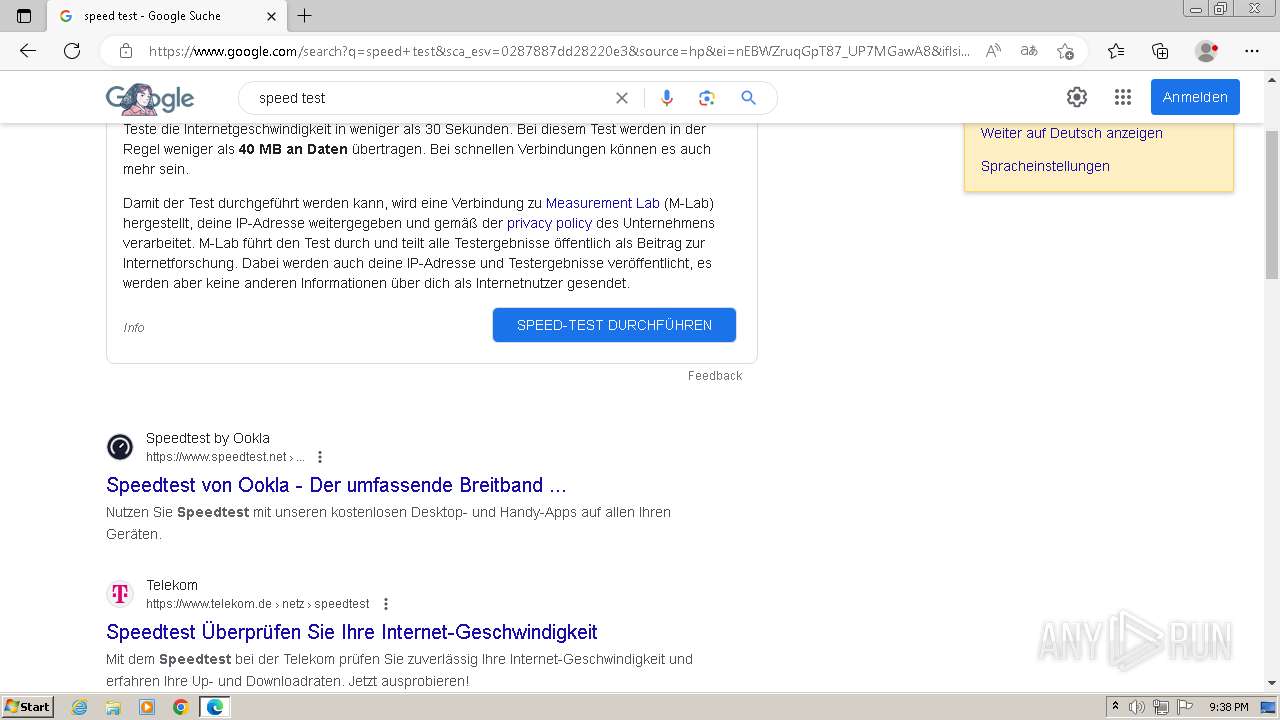Open the network tray icon
The image size is (1280, 720).
pos(1161,707)
